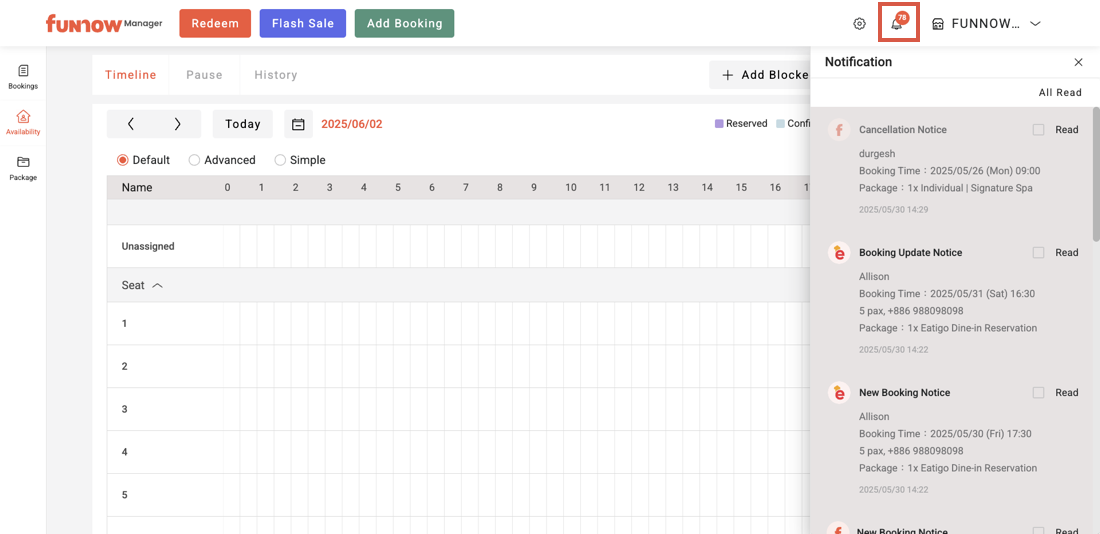Choose the Simple view radio option
Viewport: 1100px width, 534px height.
(280, 160)
